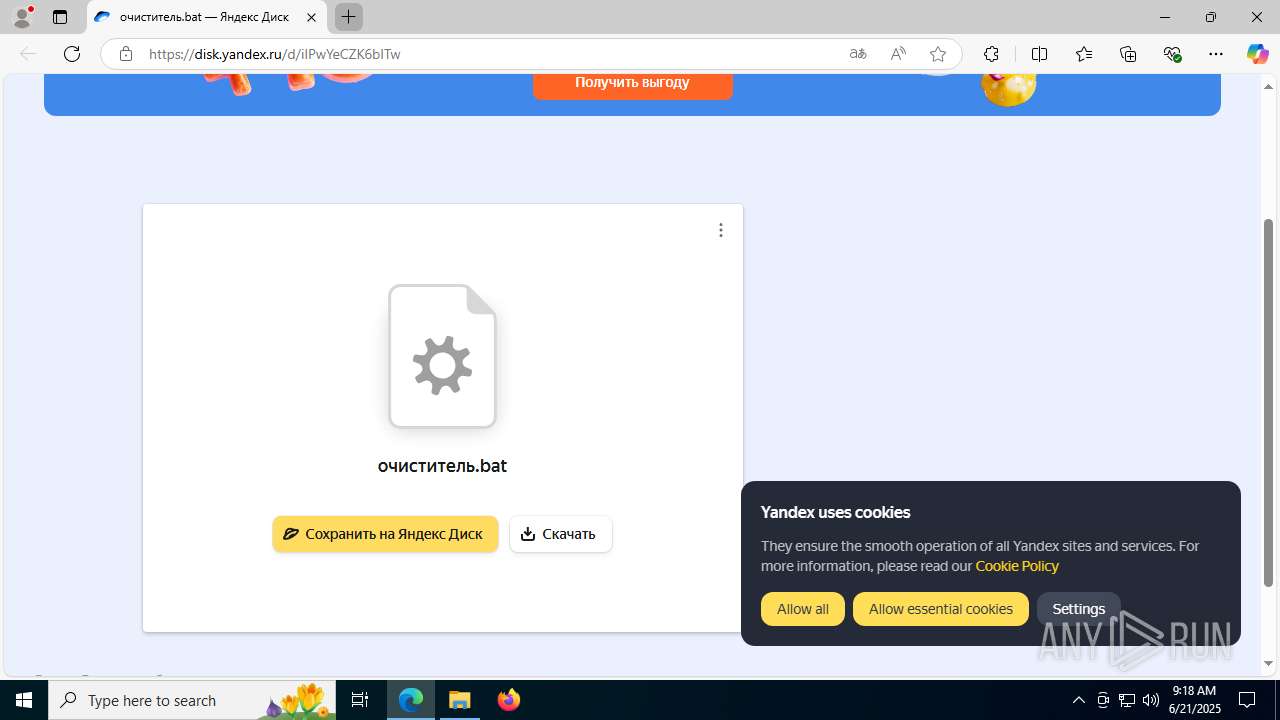Close the очиститель.bat browser tab
This screenshot has height=720, width=1280.
pos(312,17)
